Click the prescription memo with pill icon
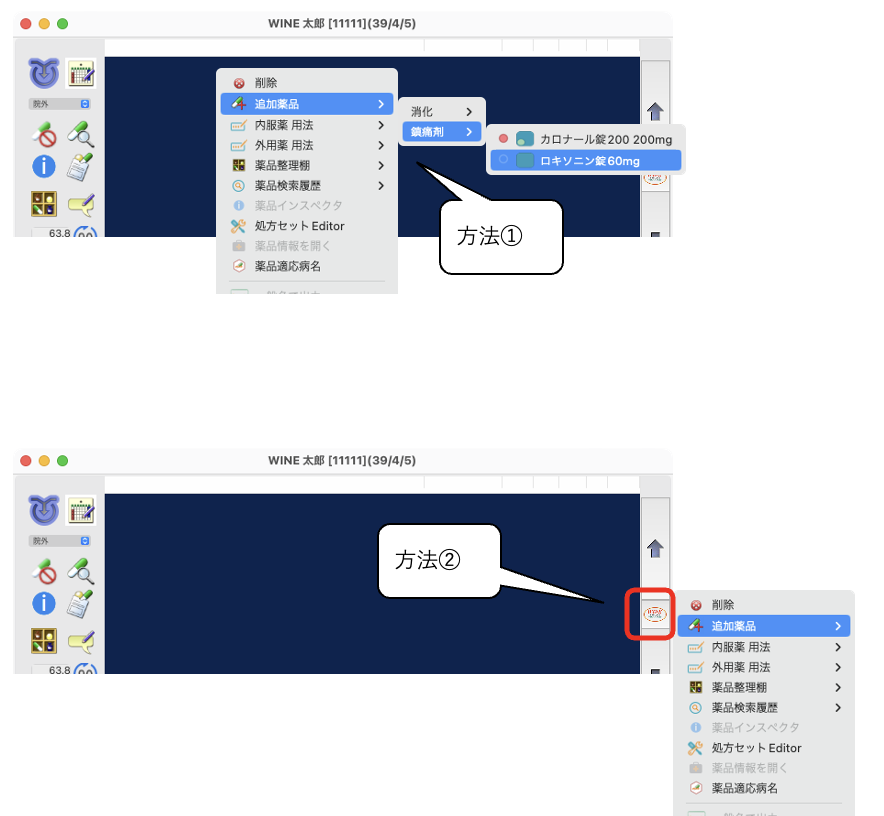The height and width of the screenshot is (816, 884). tap(77, 165)
